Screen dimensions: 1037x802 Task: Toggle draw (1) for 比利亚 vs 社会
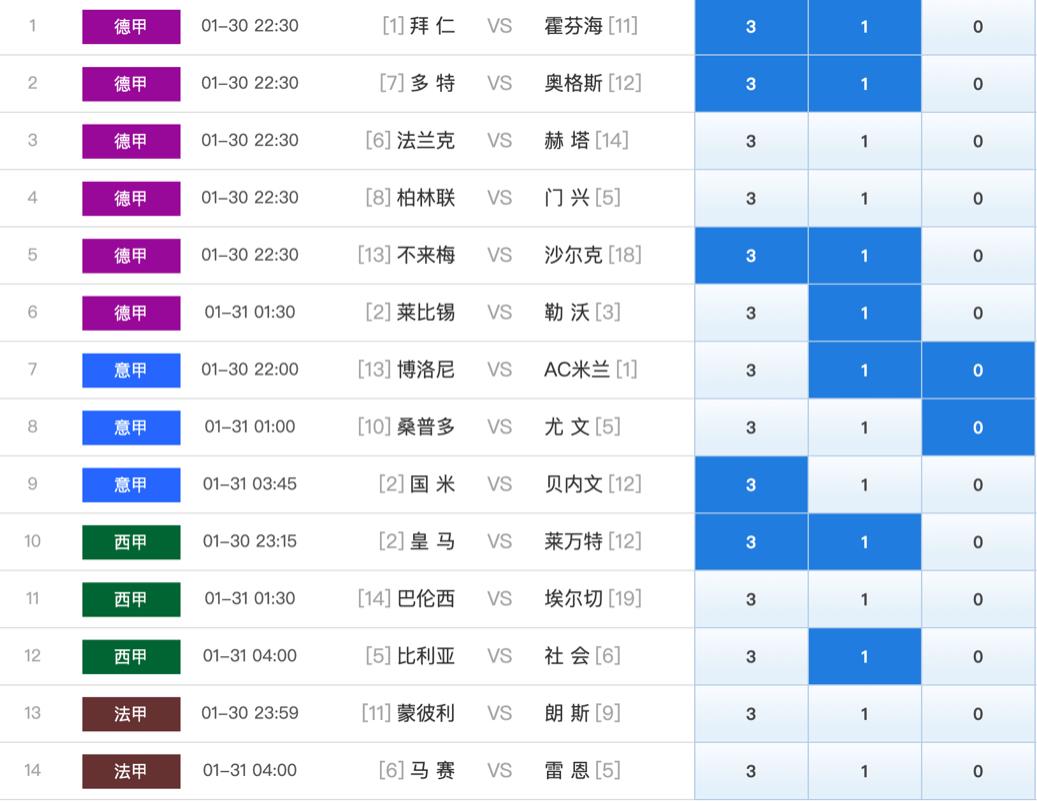864,657
